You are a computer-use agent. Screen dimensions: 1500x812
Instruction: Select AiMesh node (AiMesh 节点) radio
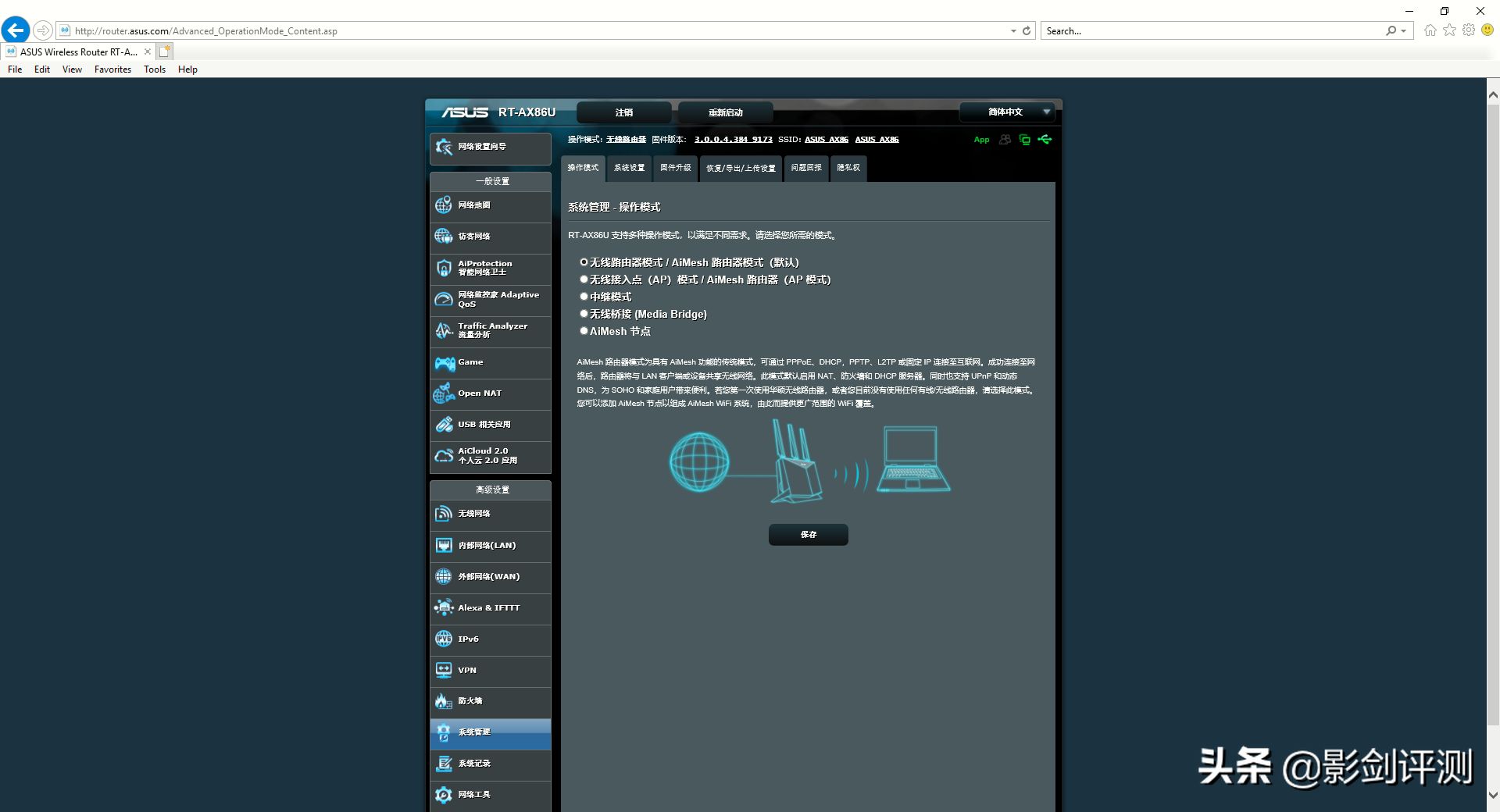[584, 331]
